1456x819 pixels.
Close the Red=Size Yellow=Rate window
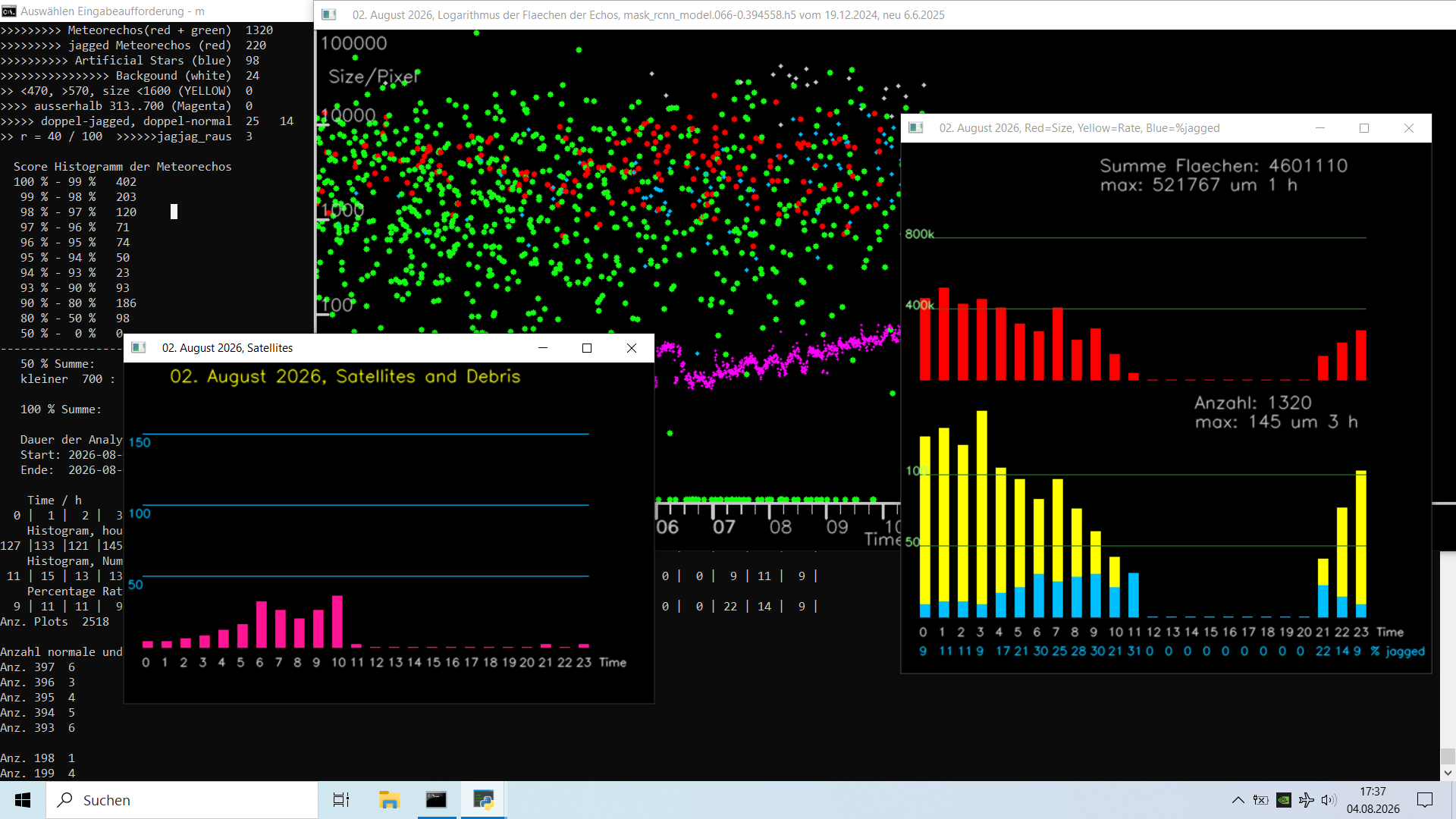[1409, 128]
